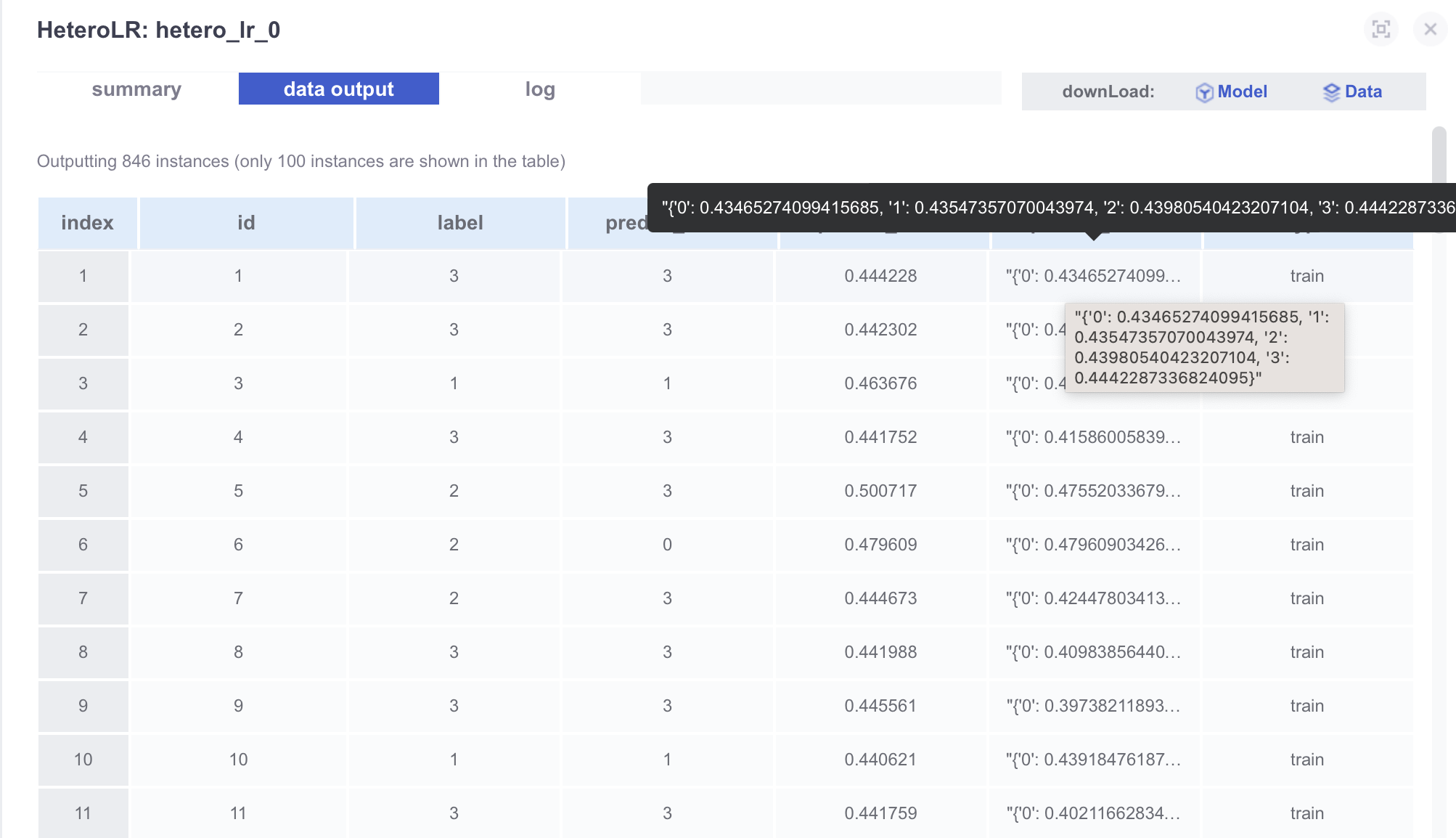
Task: Download the Model file
Action: pos(1243,91)
